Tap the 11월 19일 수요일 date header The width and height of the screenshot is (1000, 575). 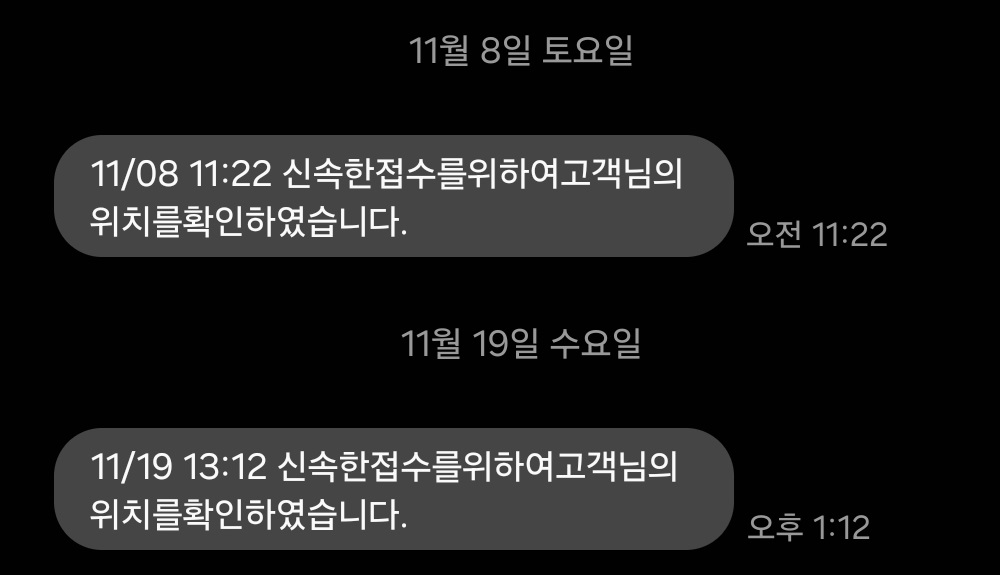click(x=520, y=344)
